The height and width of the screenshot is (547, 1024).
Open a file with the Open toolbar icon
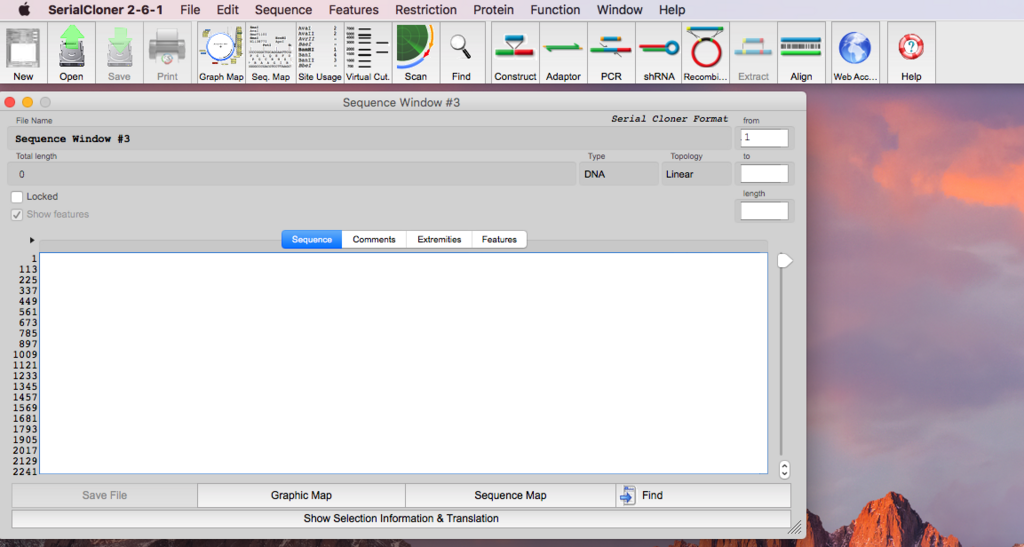pos(71,52)
